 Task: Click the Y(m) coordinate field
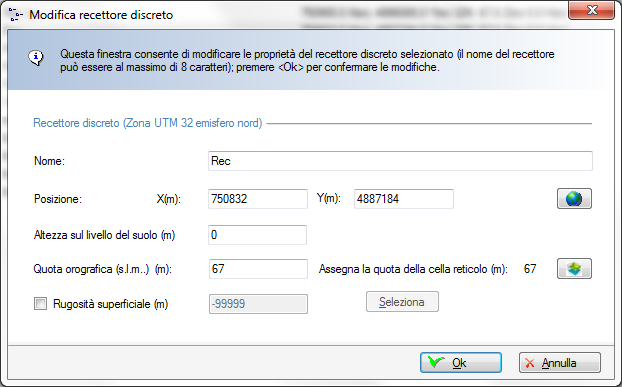(x=404, y=199)
